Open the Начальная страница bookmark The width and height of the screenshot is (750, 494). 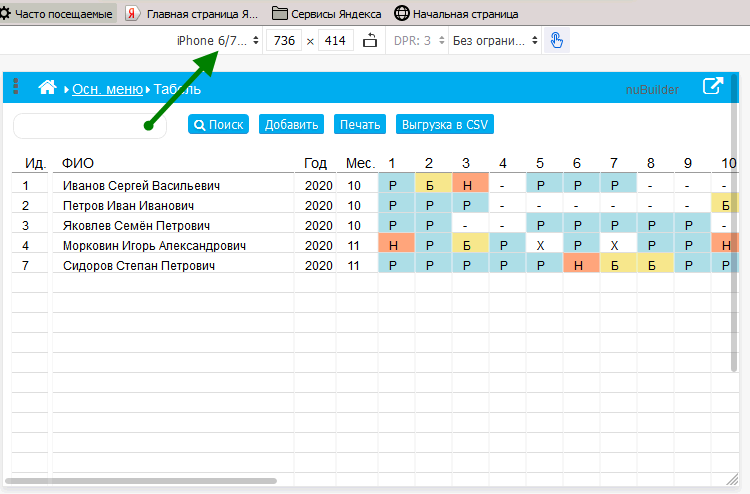[456, 14]
